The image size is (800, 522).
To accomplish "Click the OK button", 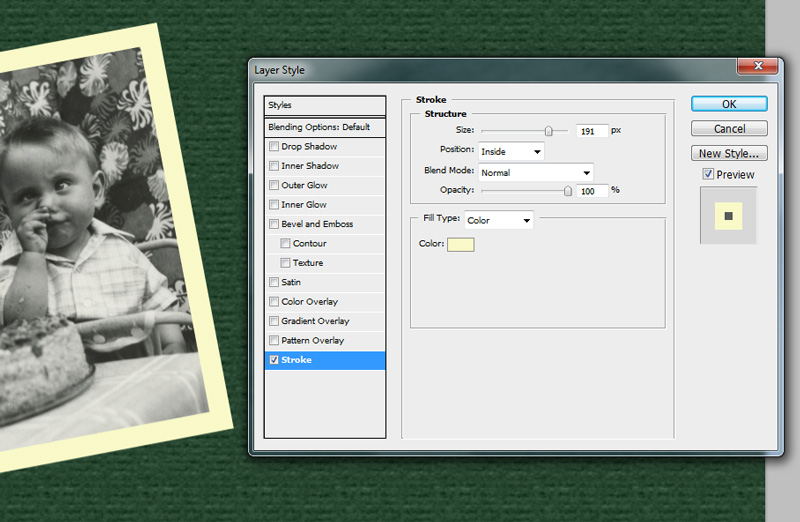I will coord(729,104).
